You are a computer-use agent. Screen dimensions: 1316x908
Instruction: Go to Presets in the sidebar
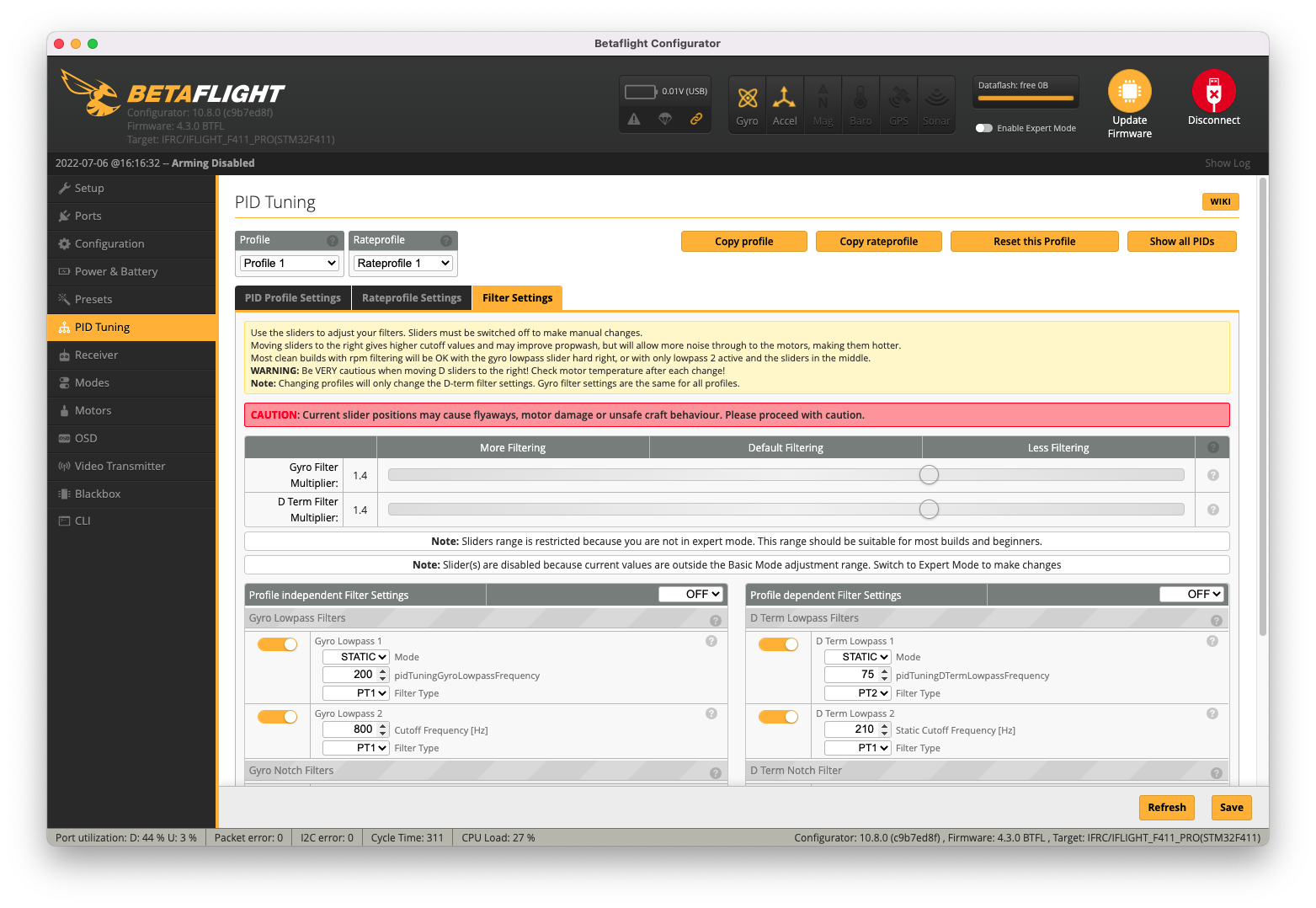[x=131, y=300]
